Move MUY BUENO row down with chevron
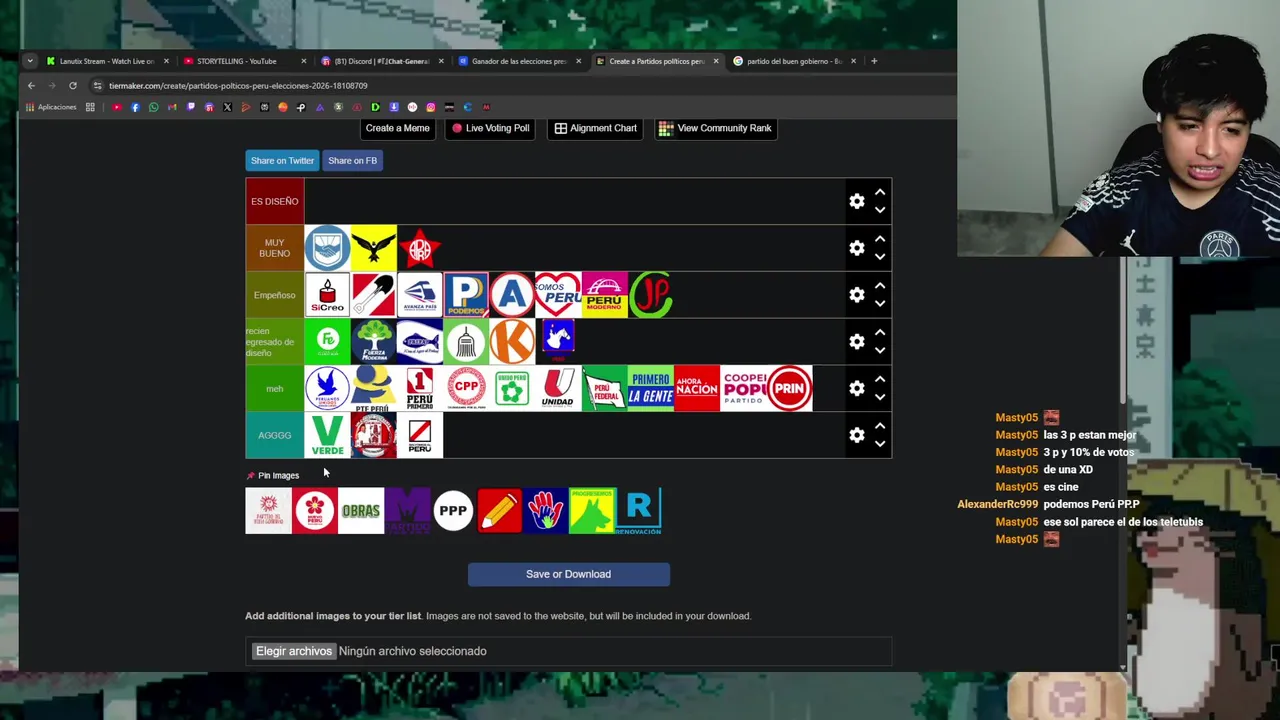1280x720 pixels. [880, 257]
